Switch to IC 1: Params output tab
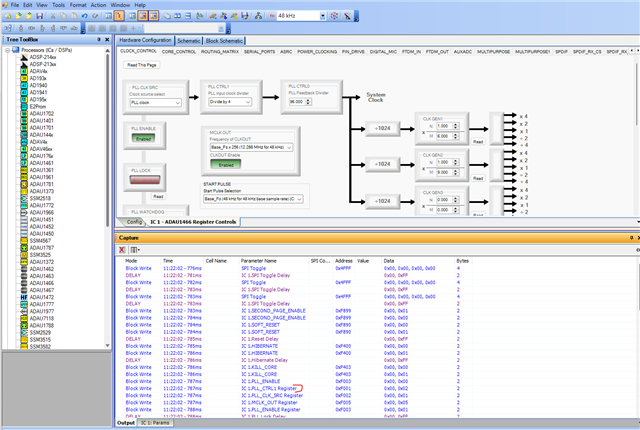 (155, 423)
